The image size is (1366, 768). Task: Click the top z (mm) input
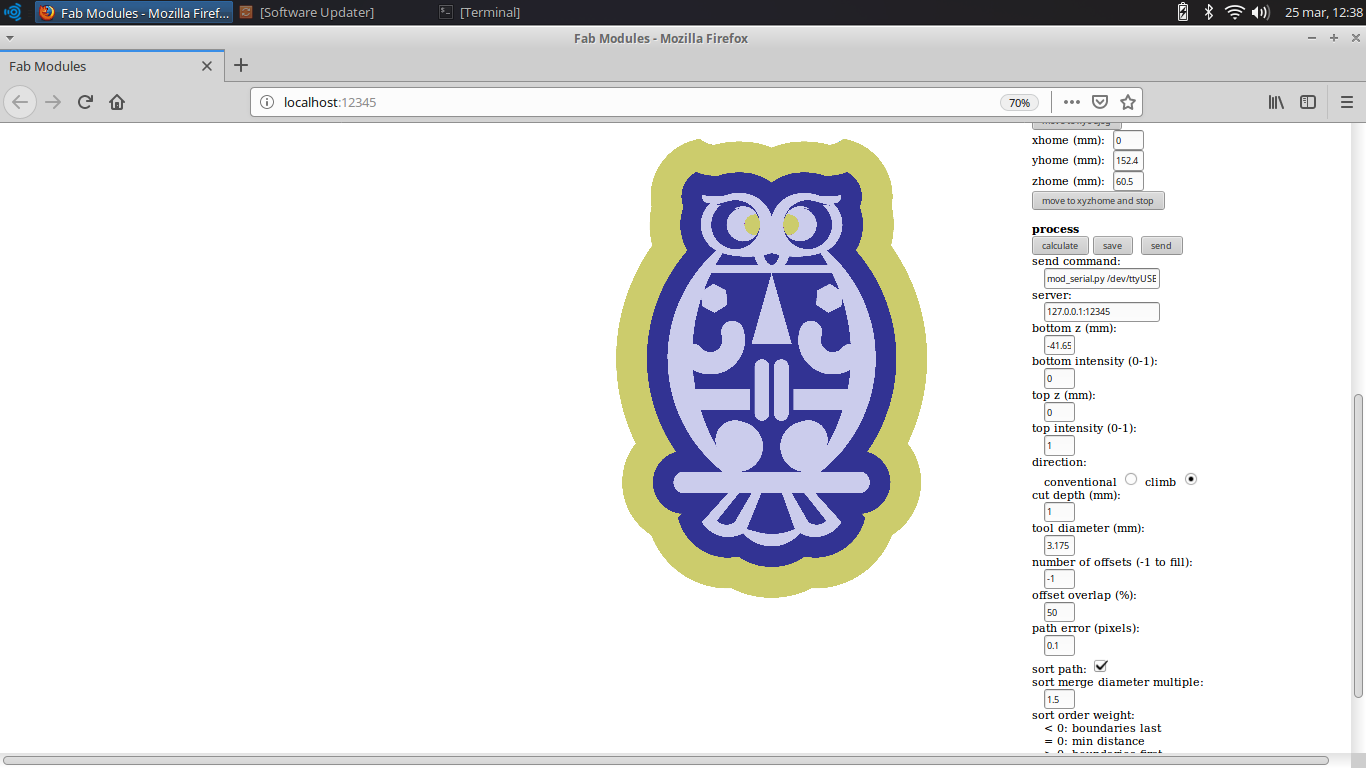click(x=1059, y=412)
